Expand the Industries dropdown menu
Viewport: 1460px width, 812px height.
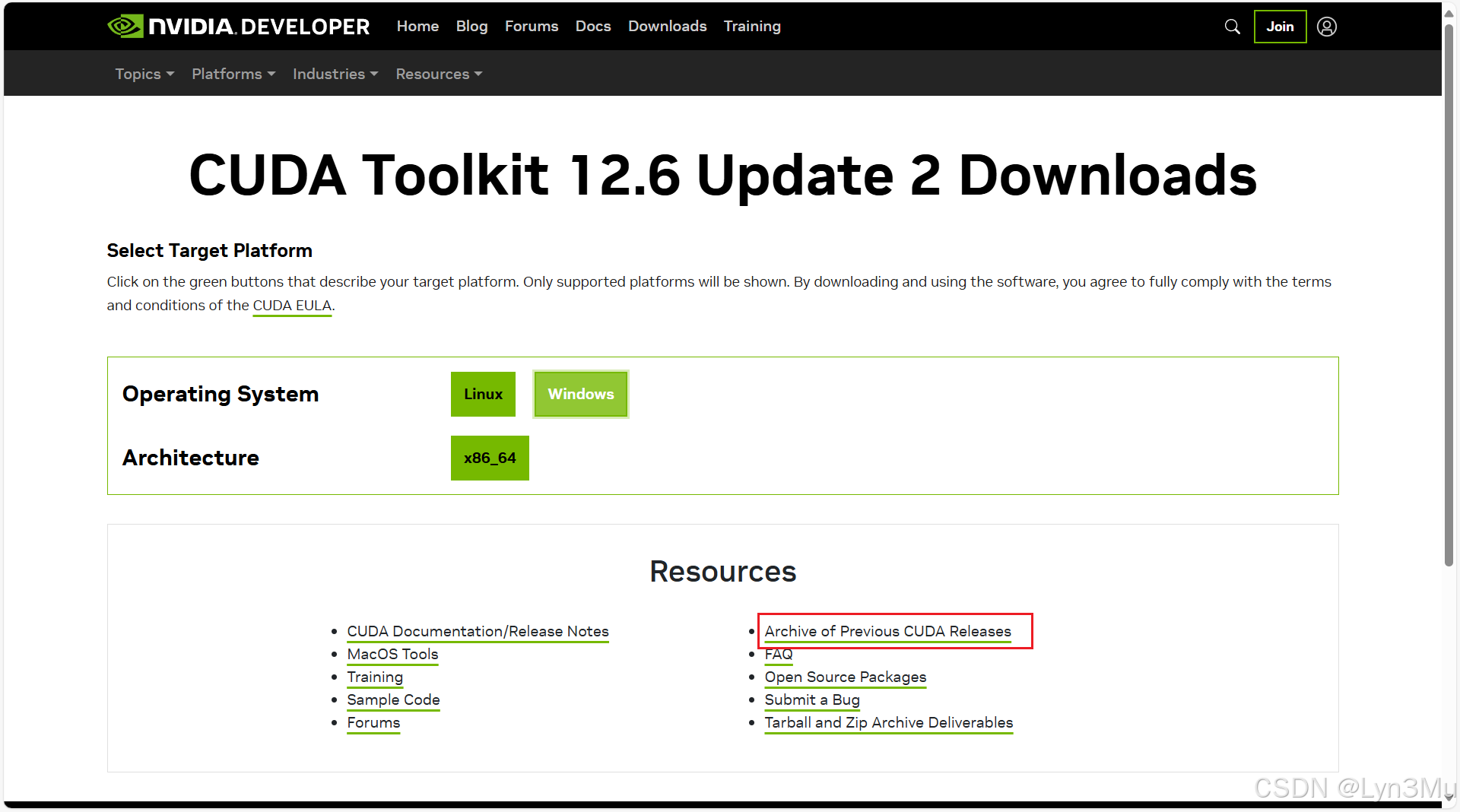click(335, 74)
